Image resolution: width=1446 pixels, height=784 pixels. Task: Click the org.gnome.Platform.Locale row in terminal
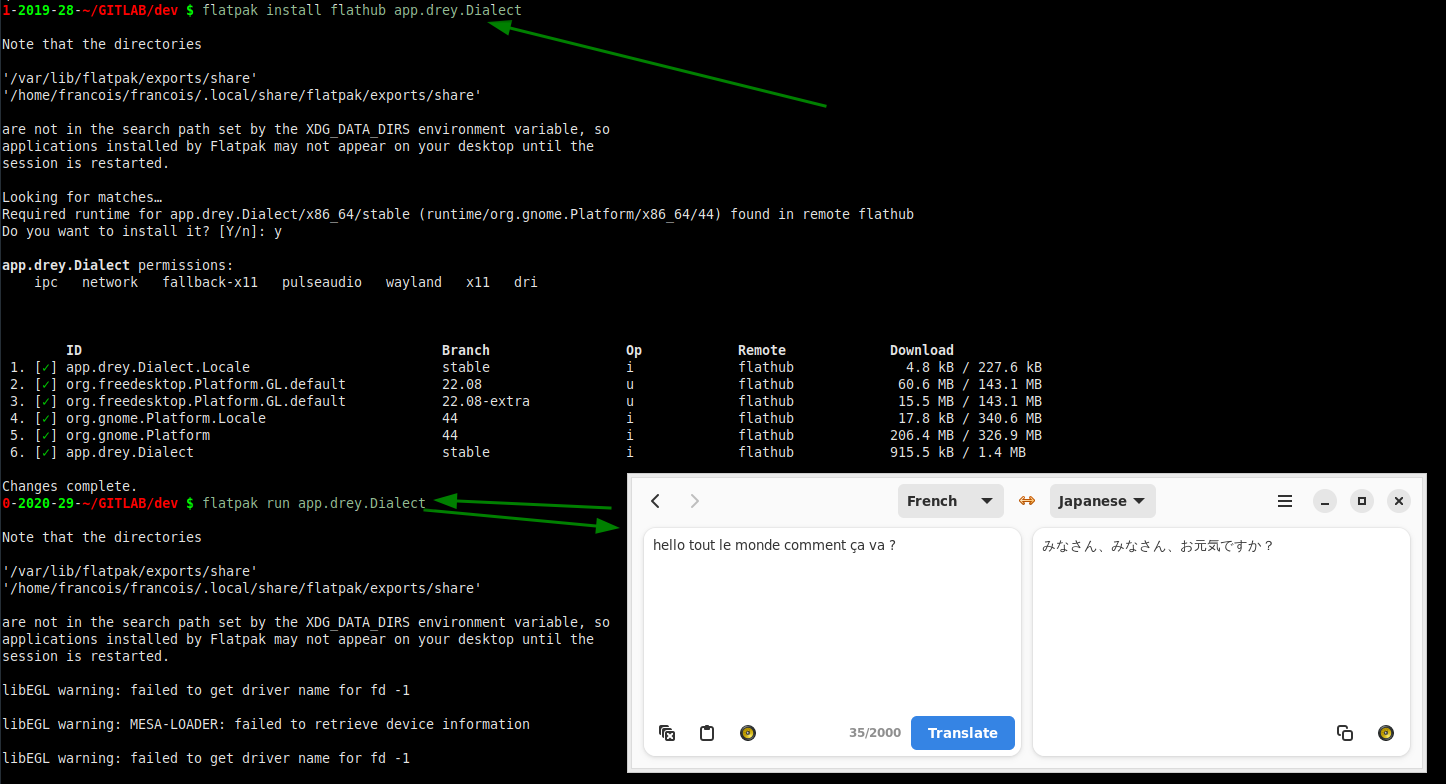click(166, 418)
